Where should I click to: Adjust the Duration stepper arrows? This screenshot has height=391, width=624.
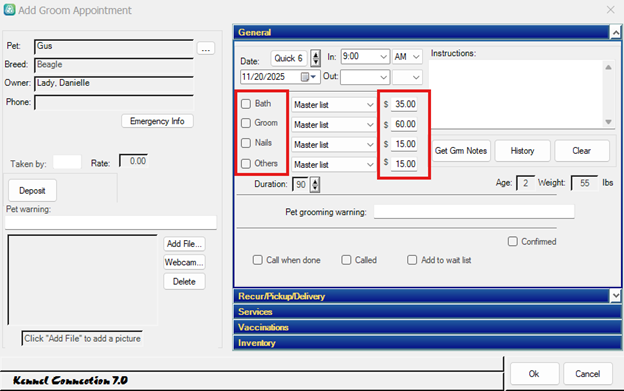[315, 185]
